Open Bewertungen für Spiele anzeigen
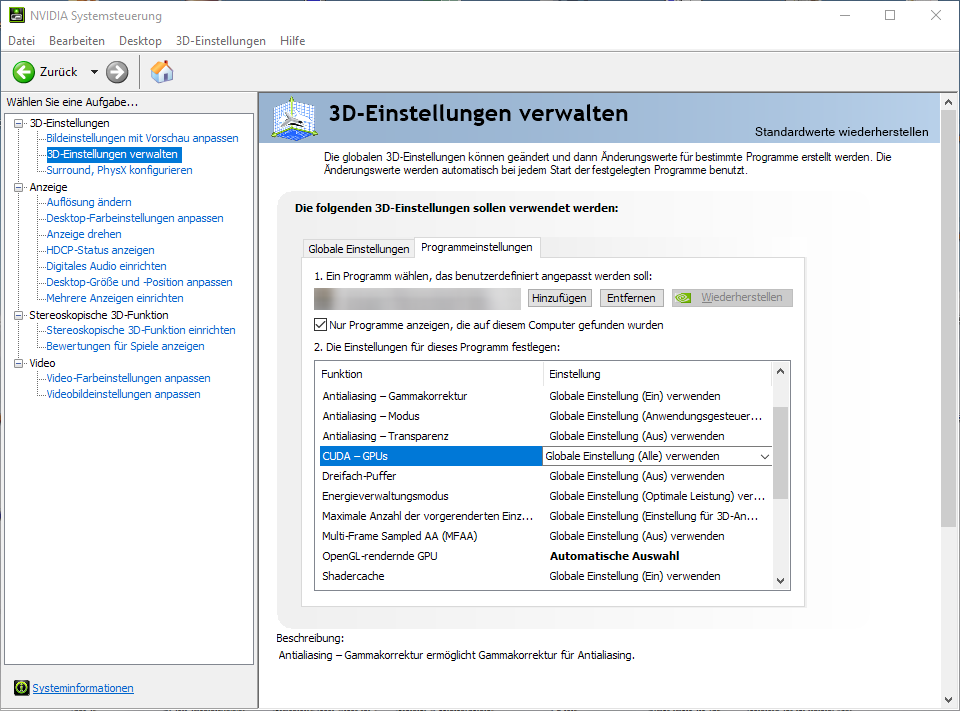 (126, 346)
